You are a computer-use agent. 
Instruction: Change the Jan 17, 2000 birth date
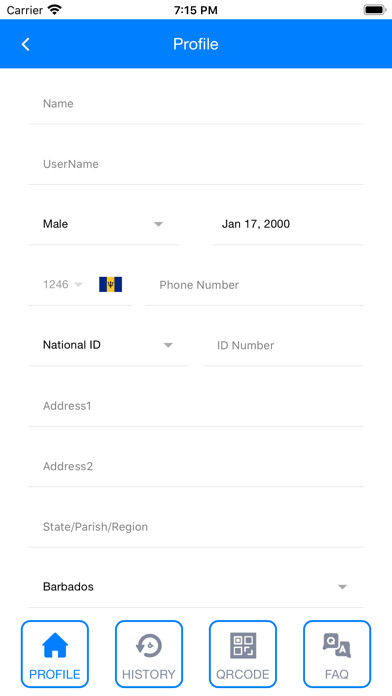tap(288, 224)
